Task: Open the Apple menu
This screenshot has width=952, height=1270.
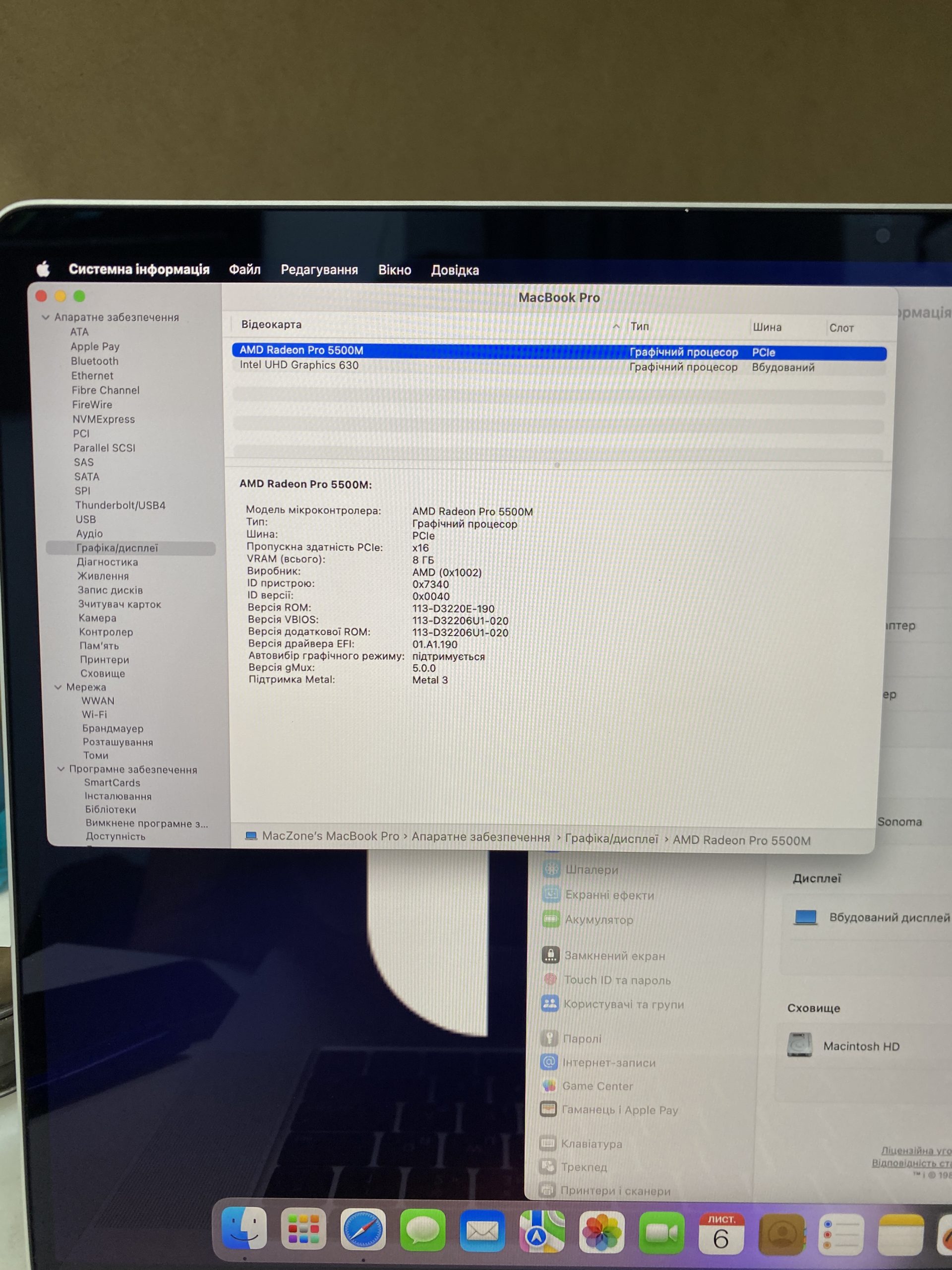Action: coord(44,269)
